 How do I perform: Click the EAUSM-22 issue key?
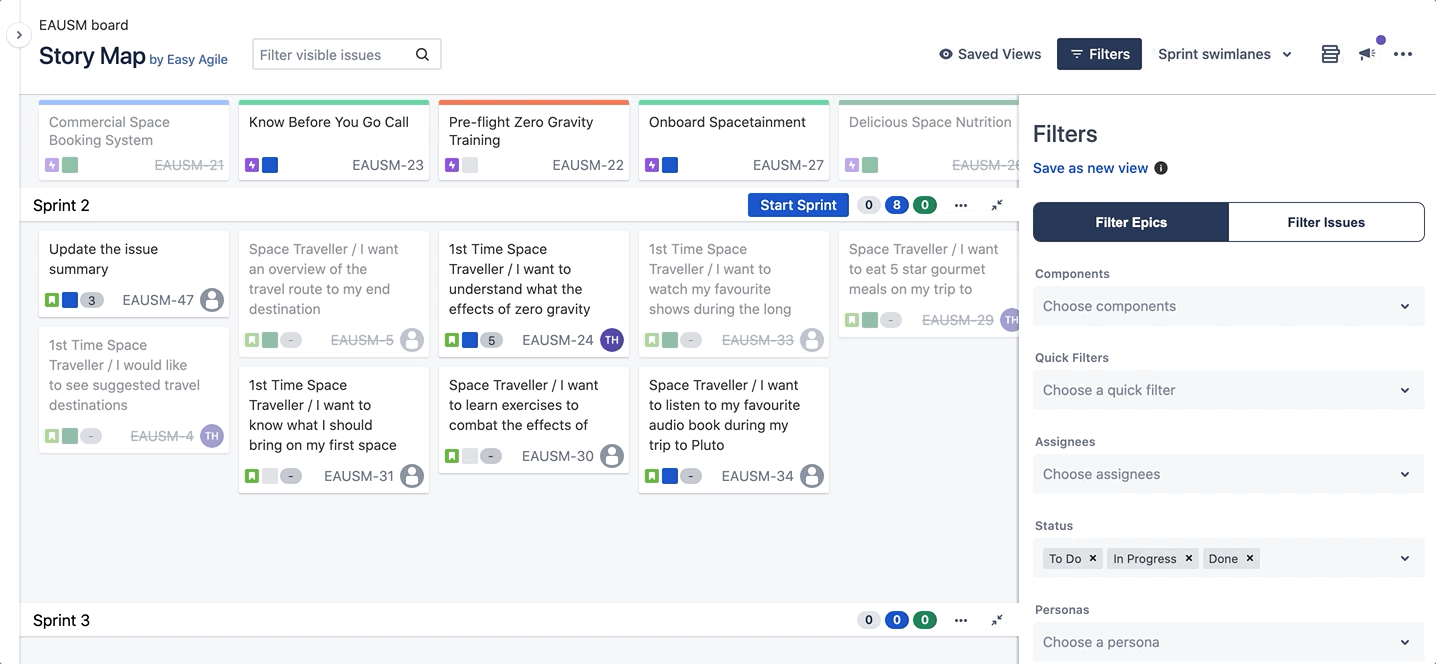pos(588,165)
